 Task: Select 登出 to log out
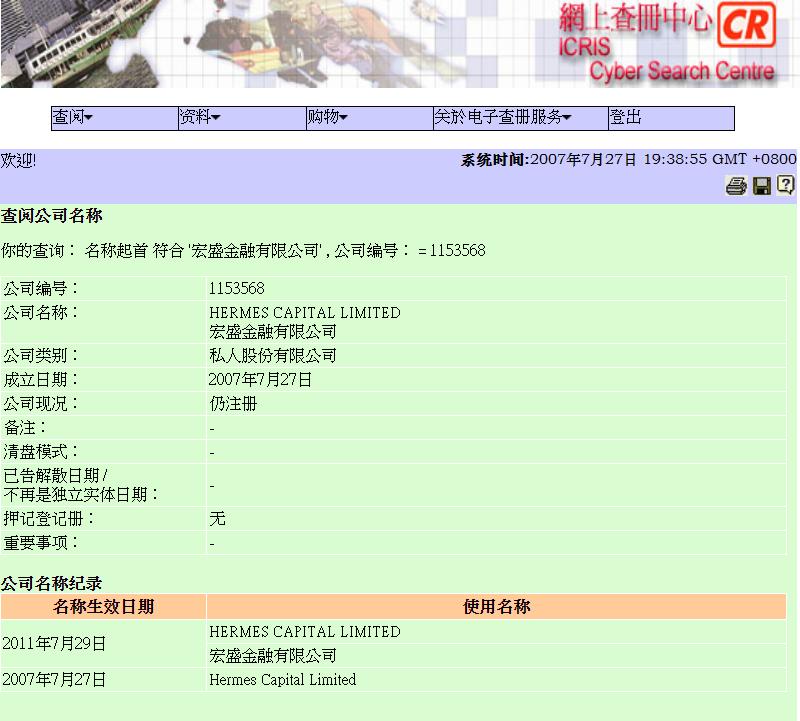626,118
